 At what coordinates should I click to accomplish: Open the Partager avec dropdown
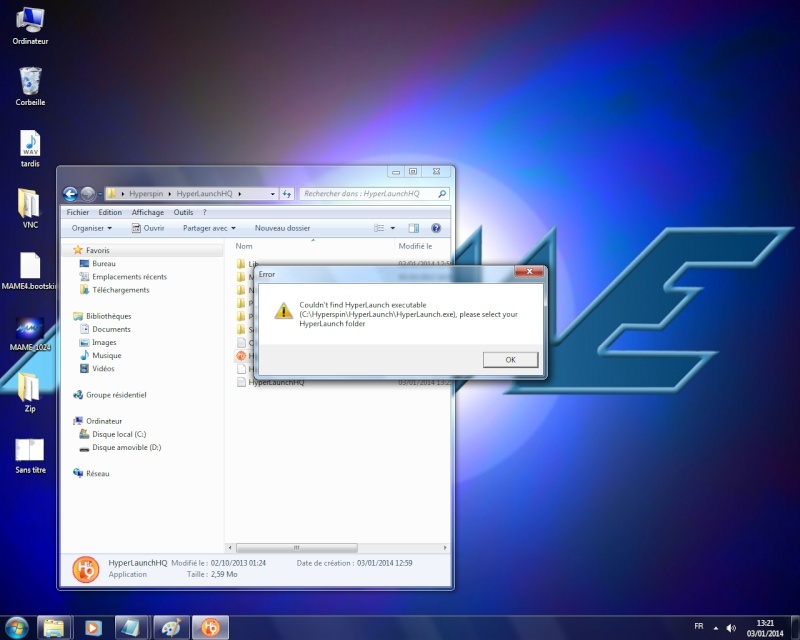click(209, 228)
